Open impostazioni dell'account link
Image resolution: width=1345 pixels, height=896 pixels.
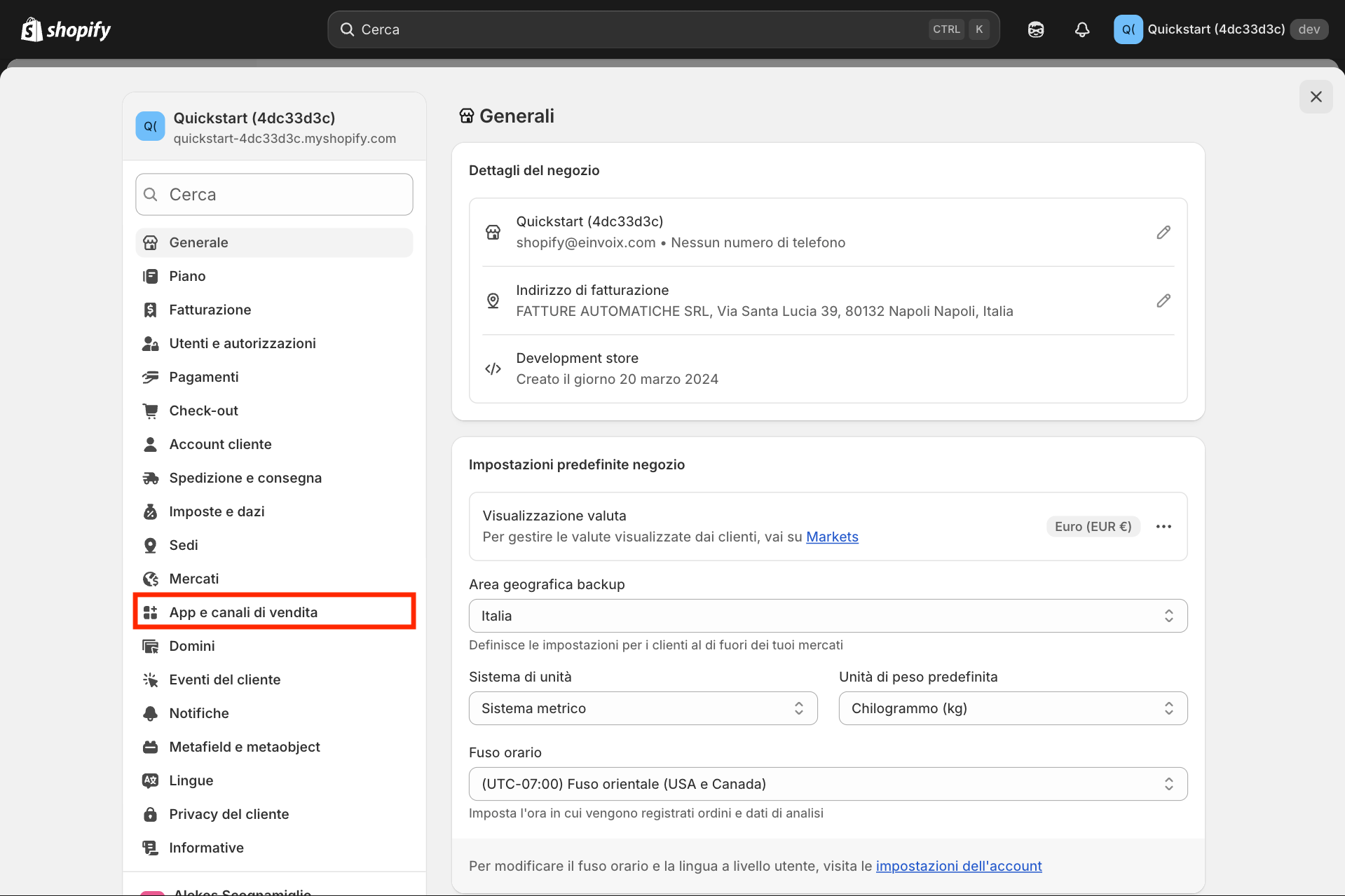tap(959, 866)
